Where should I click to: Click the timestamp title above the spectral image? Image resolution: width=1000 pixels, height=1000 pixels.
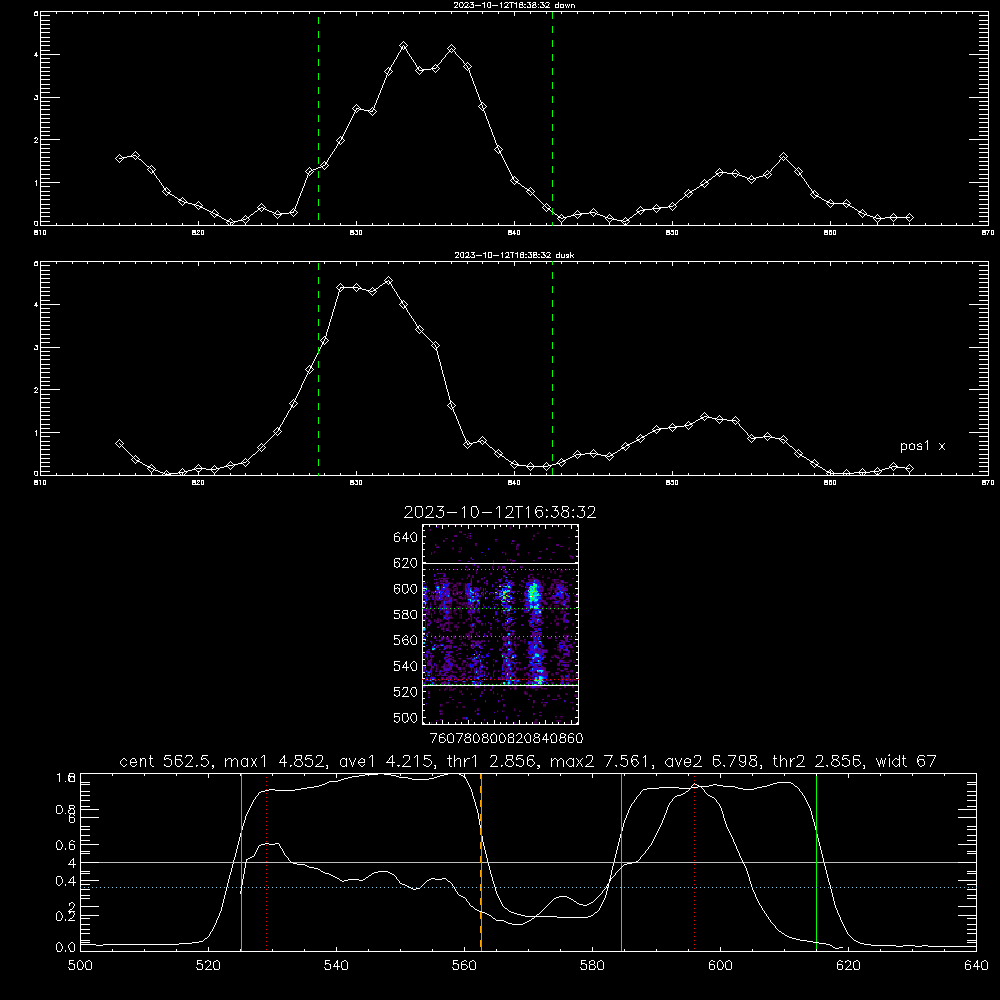[500, 512]
